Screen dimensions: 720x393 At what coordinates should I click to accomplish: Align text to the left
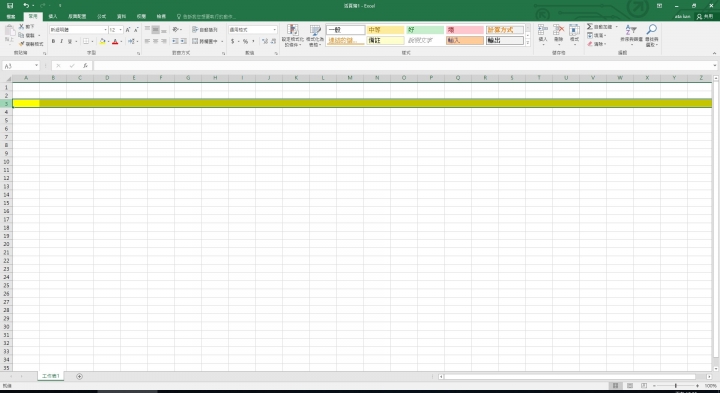tap(147, 41)
